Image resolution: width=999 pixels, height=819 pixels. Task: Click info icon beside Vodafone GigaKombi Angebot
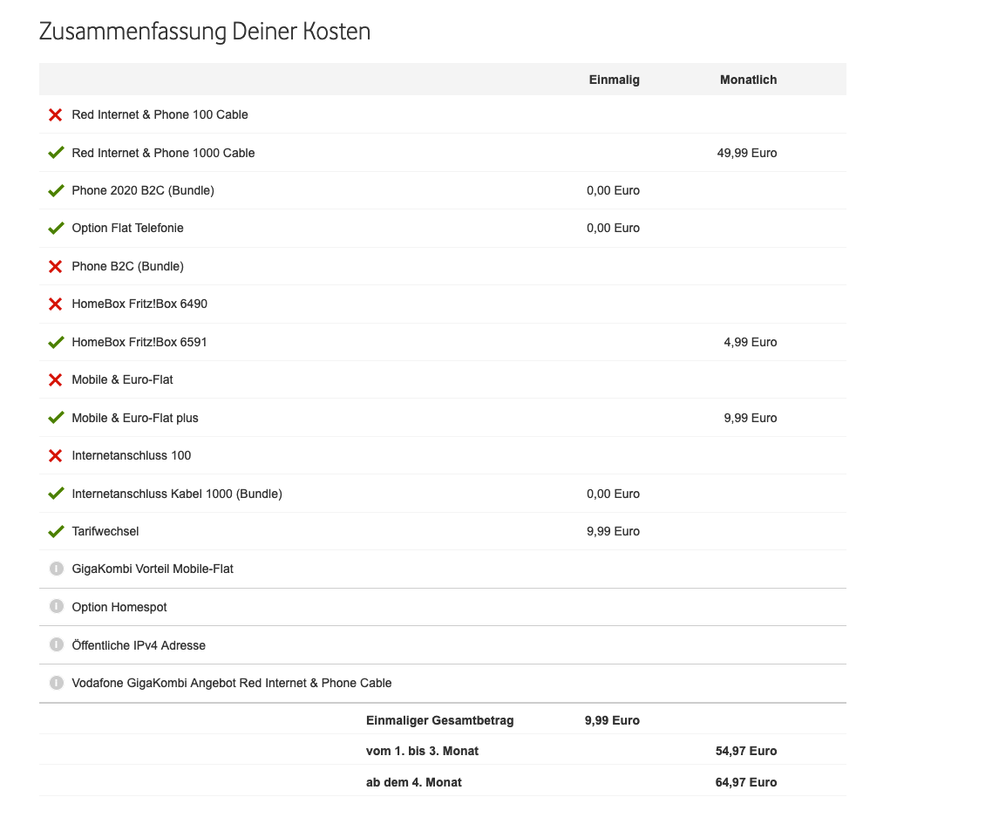coord(56,683)
